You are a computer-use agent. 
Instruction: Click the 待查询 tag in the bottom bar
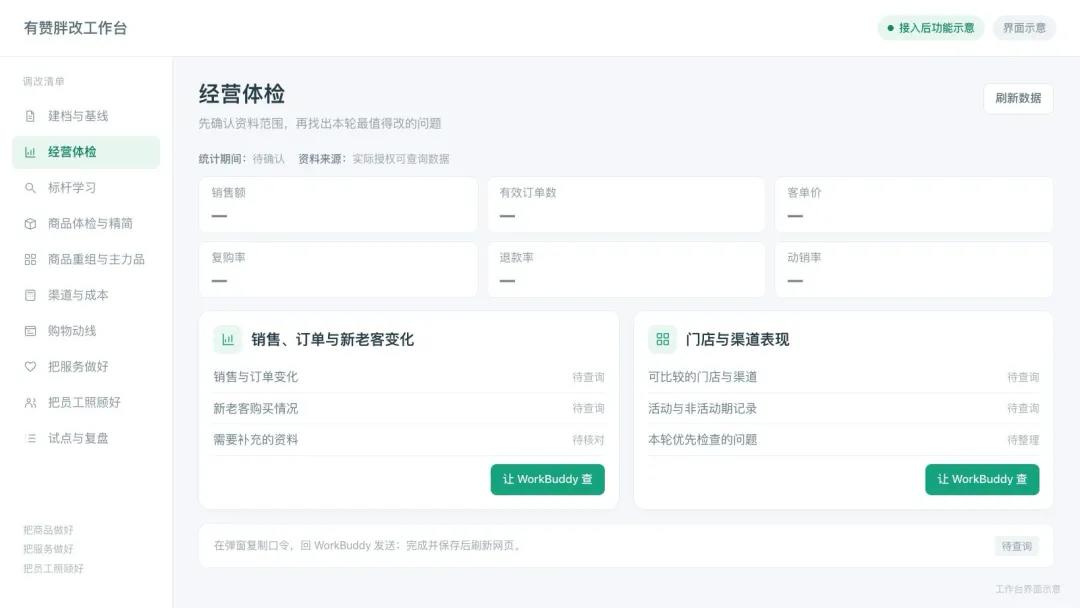point(1017,546)
